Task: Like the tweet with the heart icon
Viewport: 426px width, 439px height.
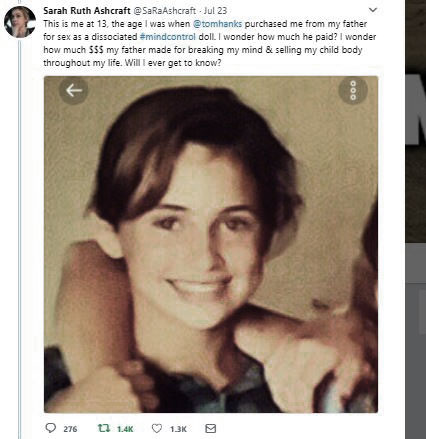Action: [157, 428]
